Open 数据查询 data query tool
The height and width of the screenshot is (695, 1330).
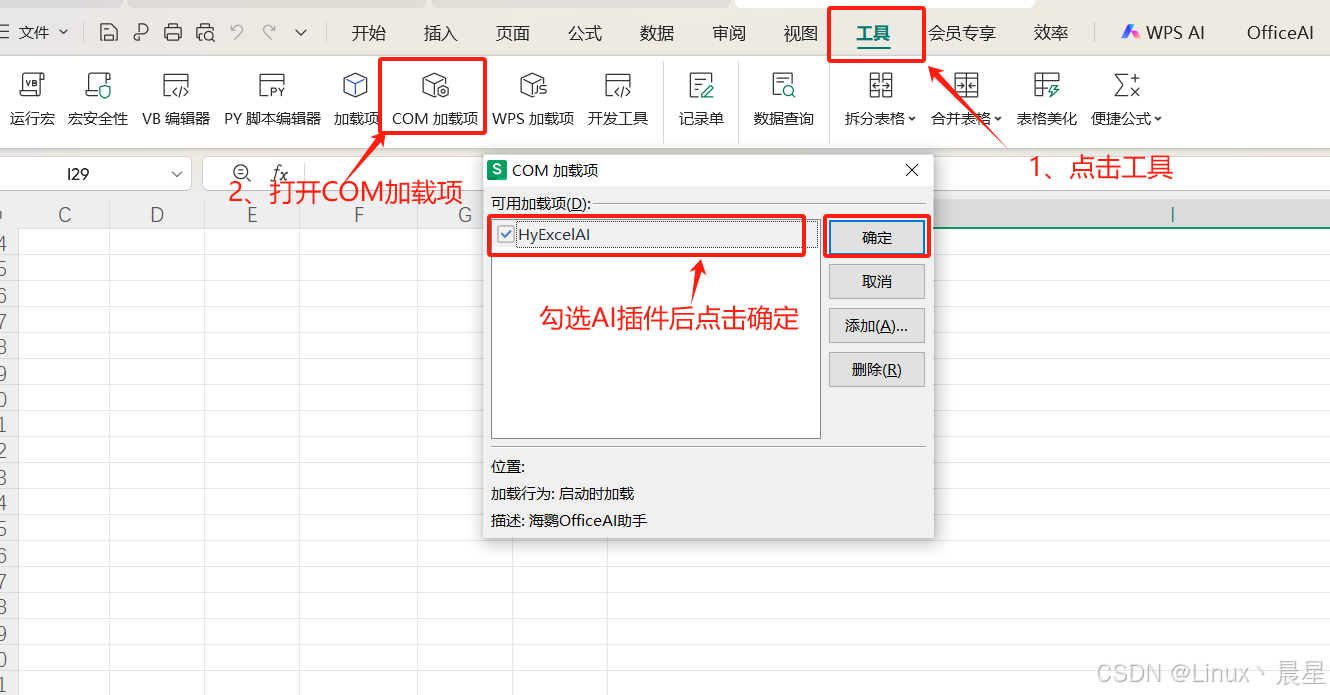click(x=784, y=100)
